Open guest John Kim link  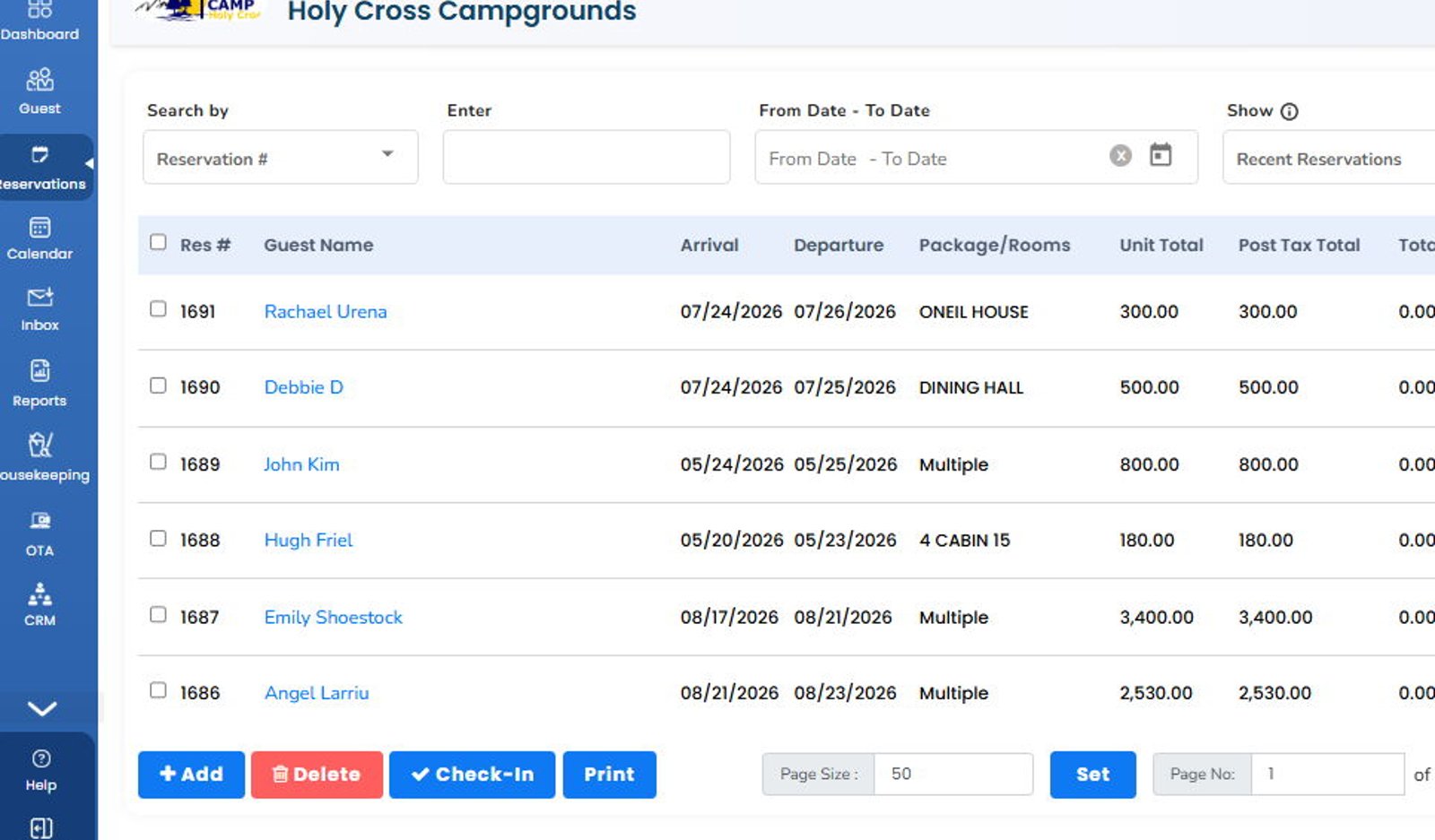(301, 464)
